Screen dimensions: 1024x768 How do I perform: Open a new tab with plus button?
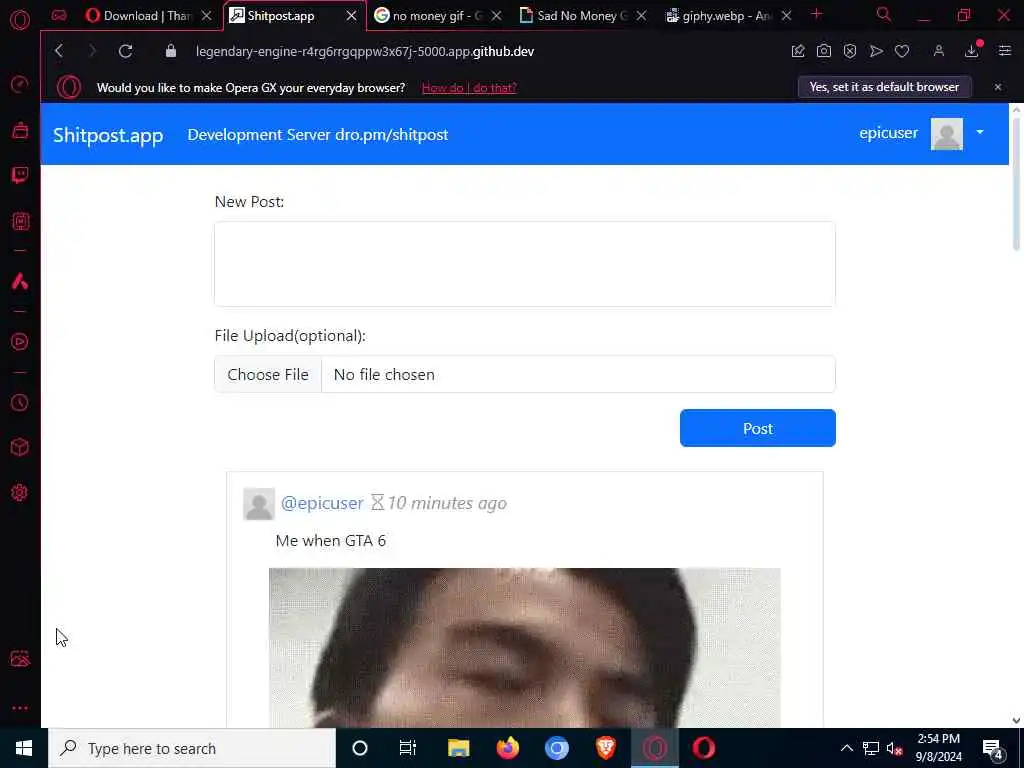point(816,14)
